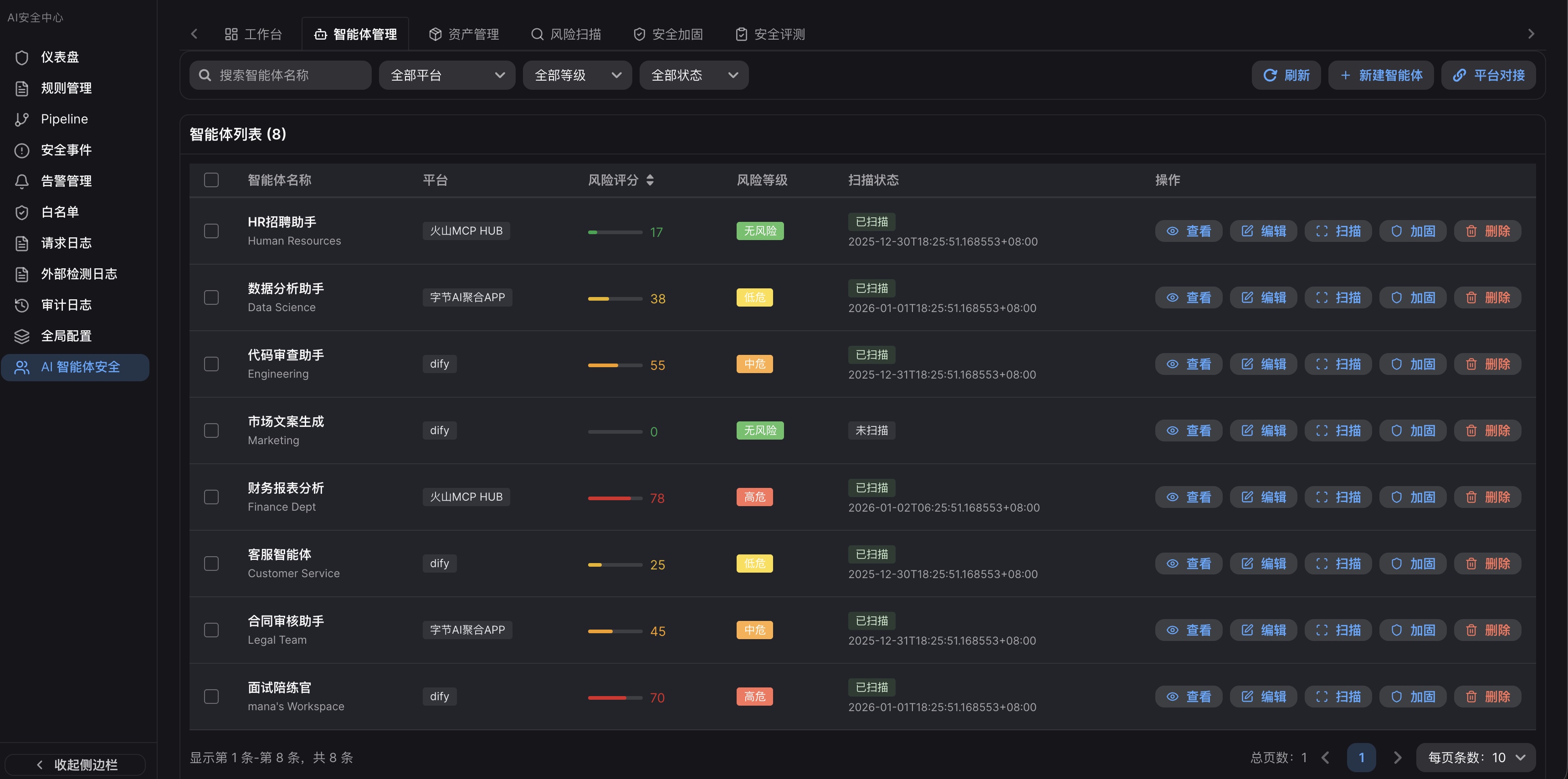Trigger 扫描 on the HR招聘助手 row
The height and width of the screenshot is (779, 1568).
1337,231
